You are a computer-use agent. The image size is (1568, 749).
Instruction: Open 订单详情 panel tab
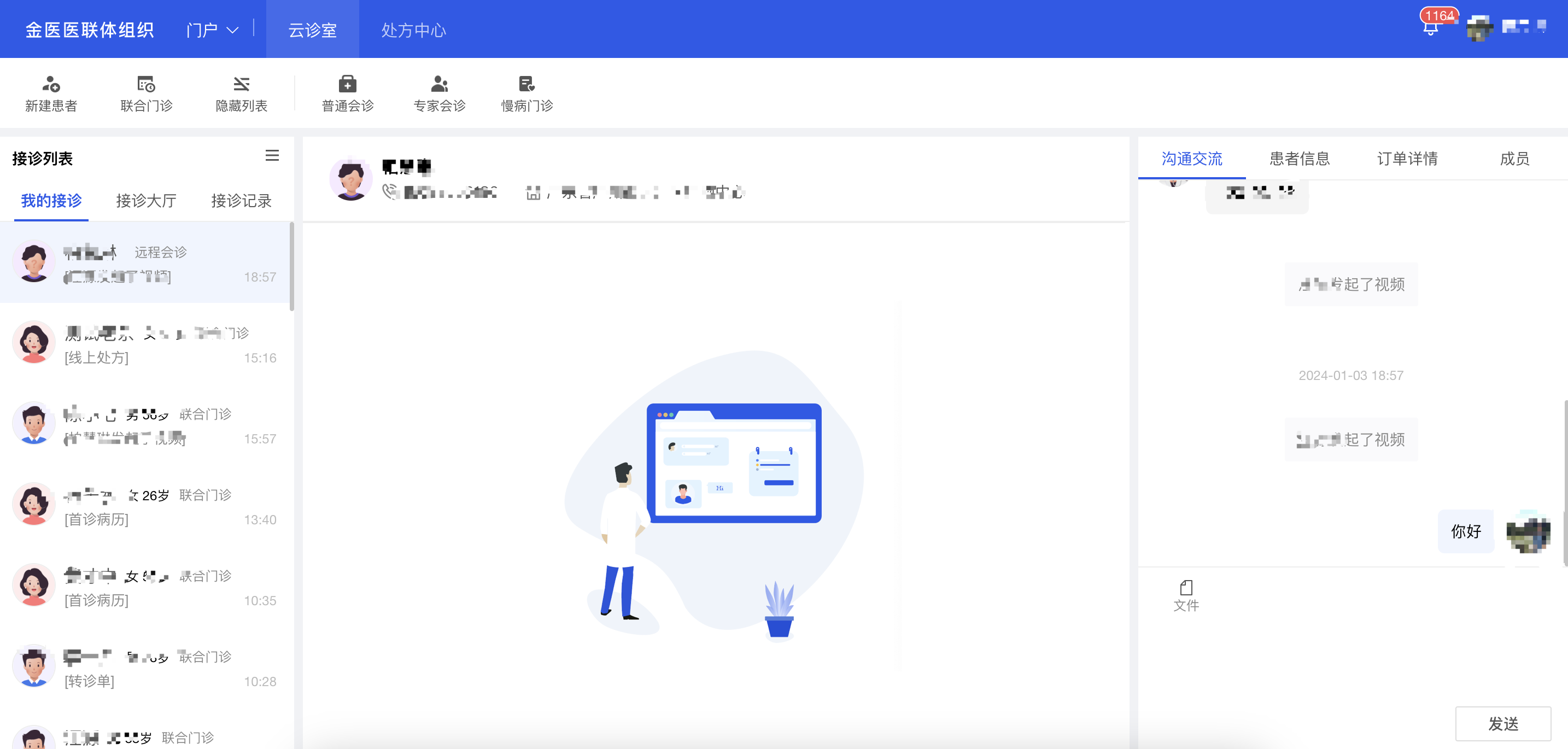[1407, 158]
